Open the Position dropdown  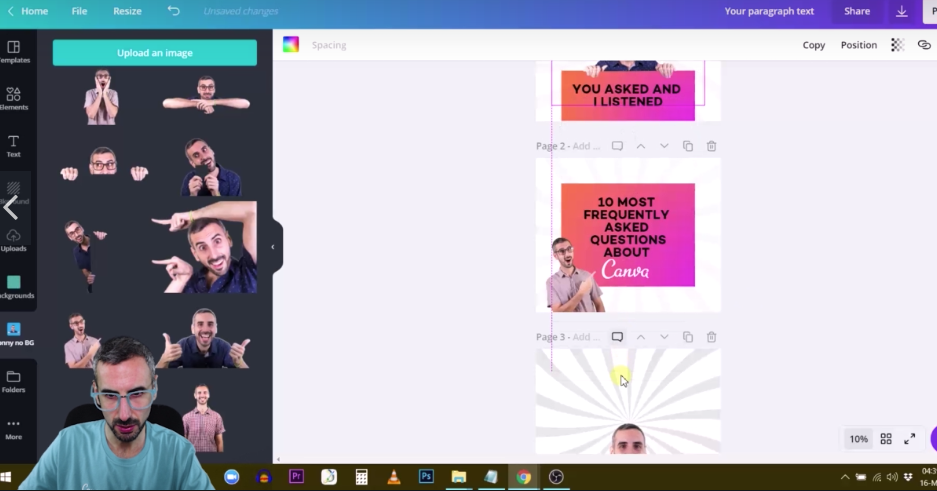click(858, 45)
